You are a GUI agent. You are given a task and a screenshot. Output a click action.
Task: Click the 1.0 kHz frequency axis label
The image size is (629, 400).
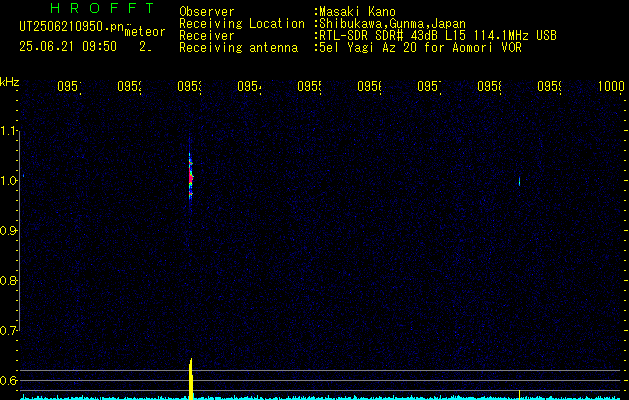10,181
